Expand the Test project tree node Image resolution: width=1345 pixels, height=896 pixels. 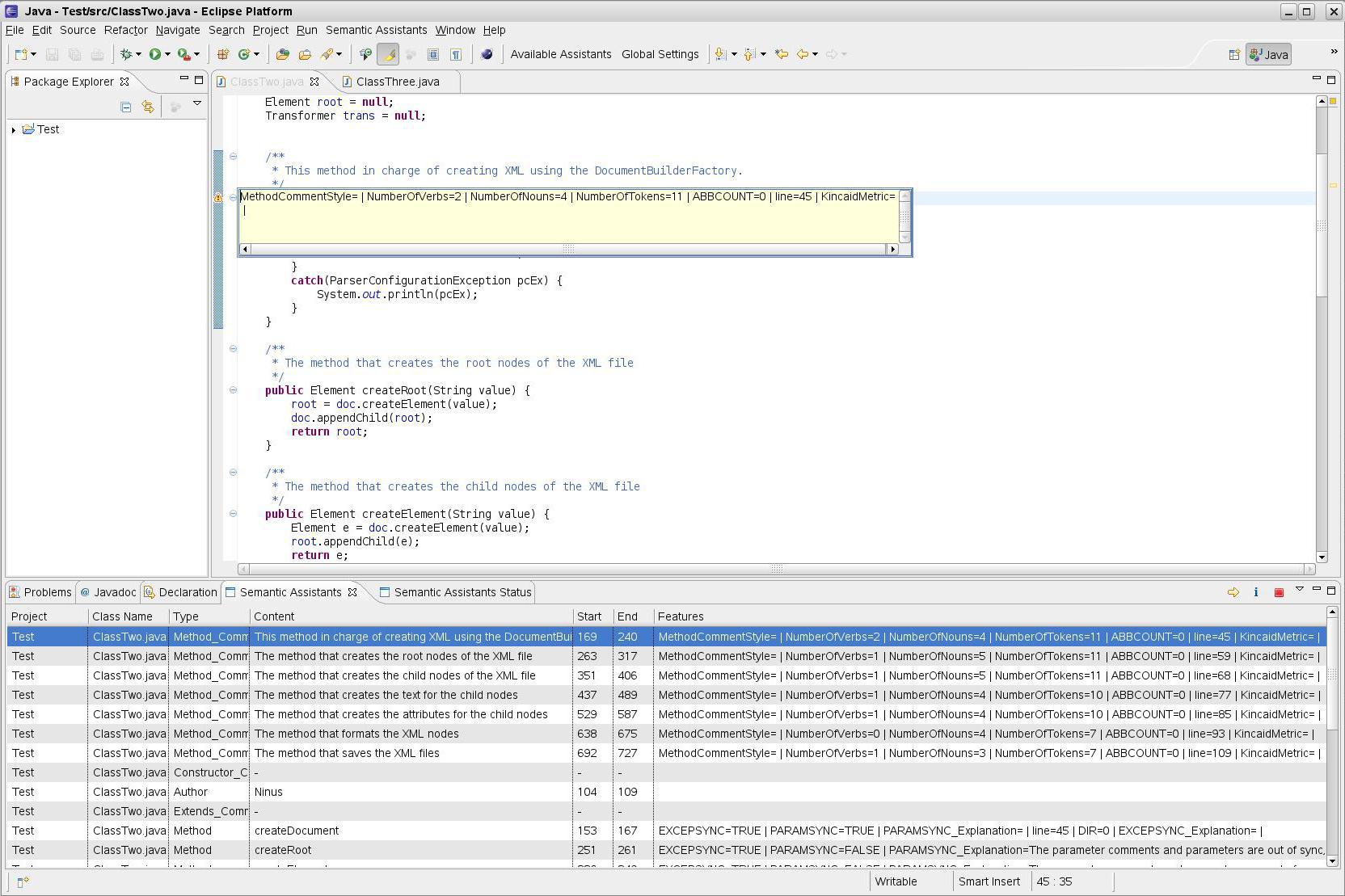(x=14, y=130)
